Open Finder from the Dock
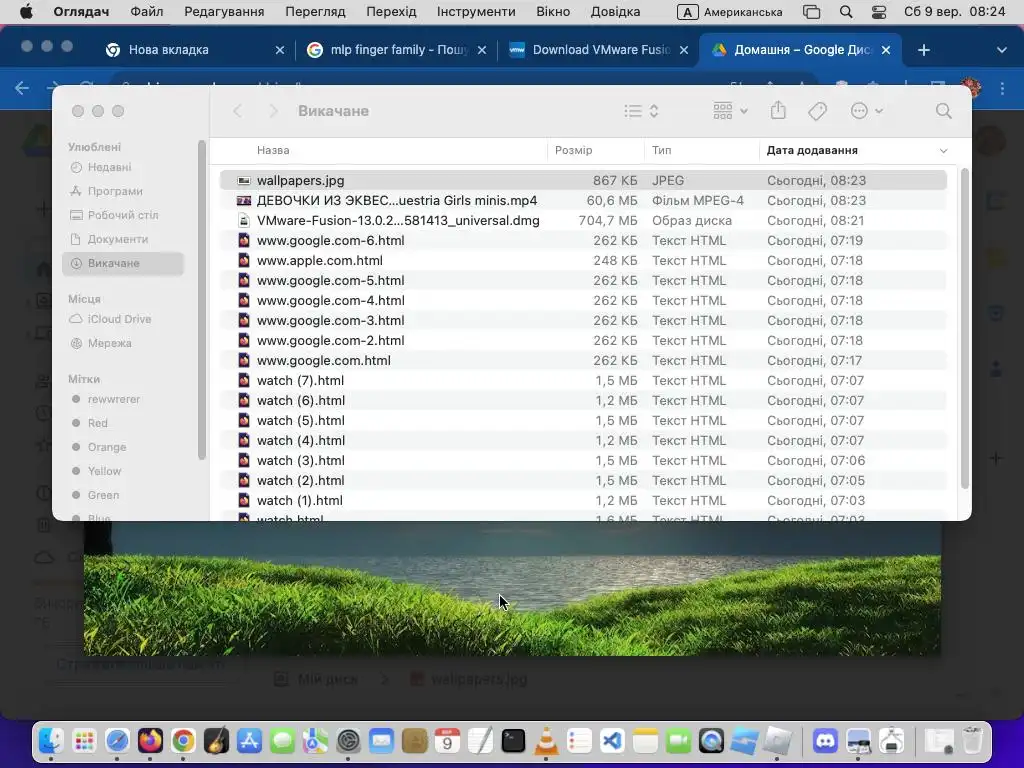 click(x=50, y=741)
